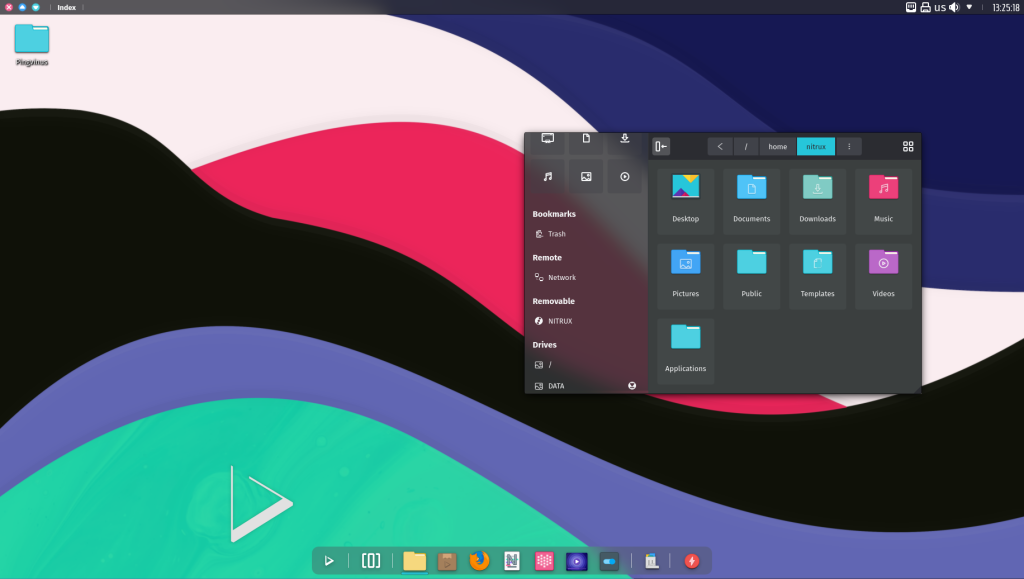Screen dimensions: 1024x579
Task: Select the nitrux breadcrumb segment
Action: 816,147
